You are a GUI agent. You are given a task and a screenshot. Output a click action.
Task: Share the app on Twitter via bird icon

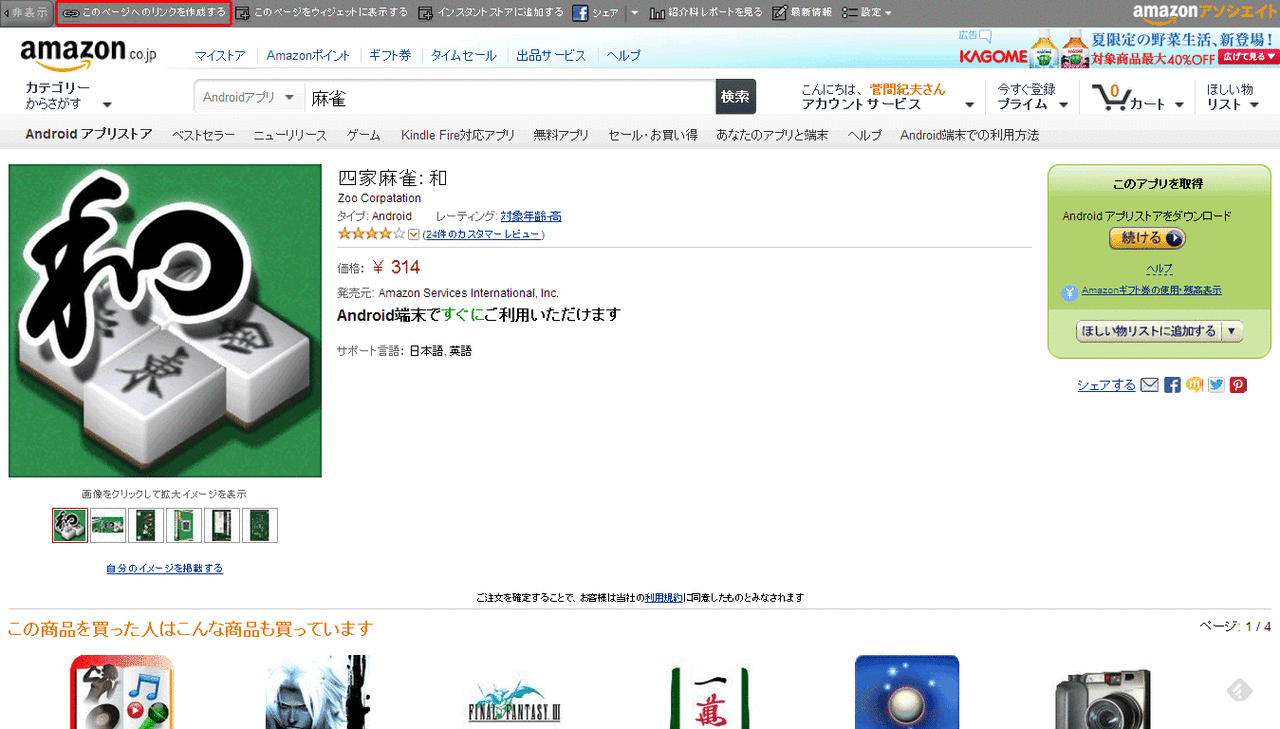click(x=1216, y=385)
